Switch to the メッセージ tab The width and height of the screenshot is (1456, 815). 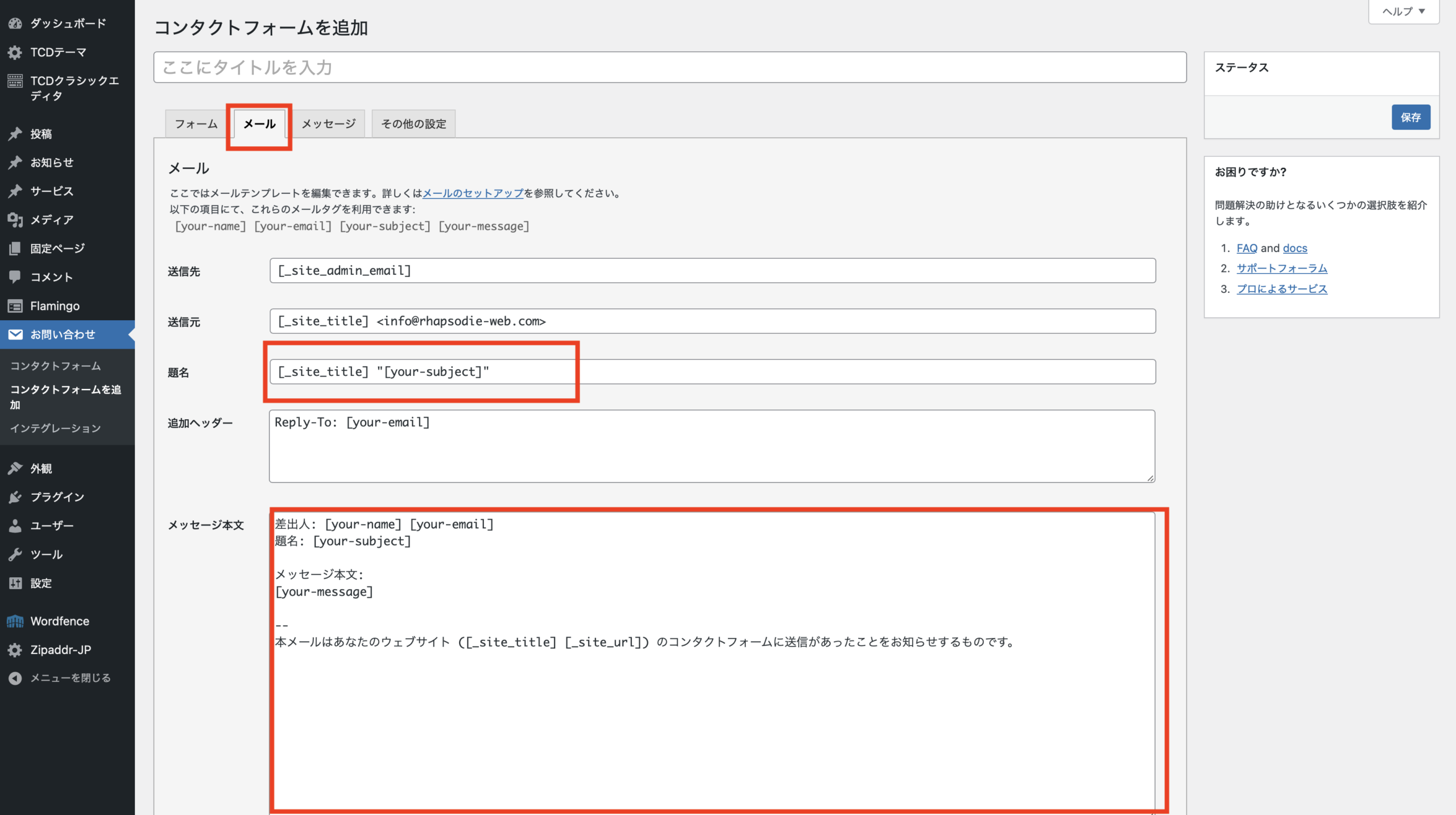(328, 124)
